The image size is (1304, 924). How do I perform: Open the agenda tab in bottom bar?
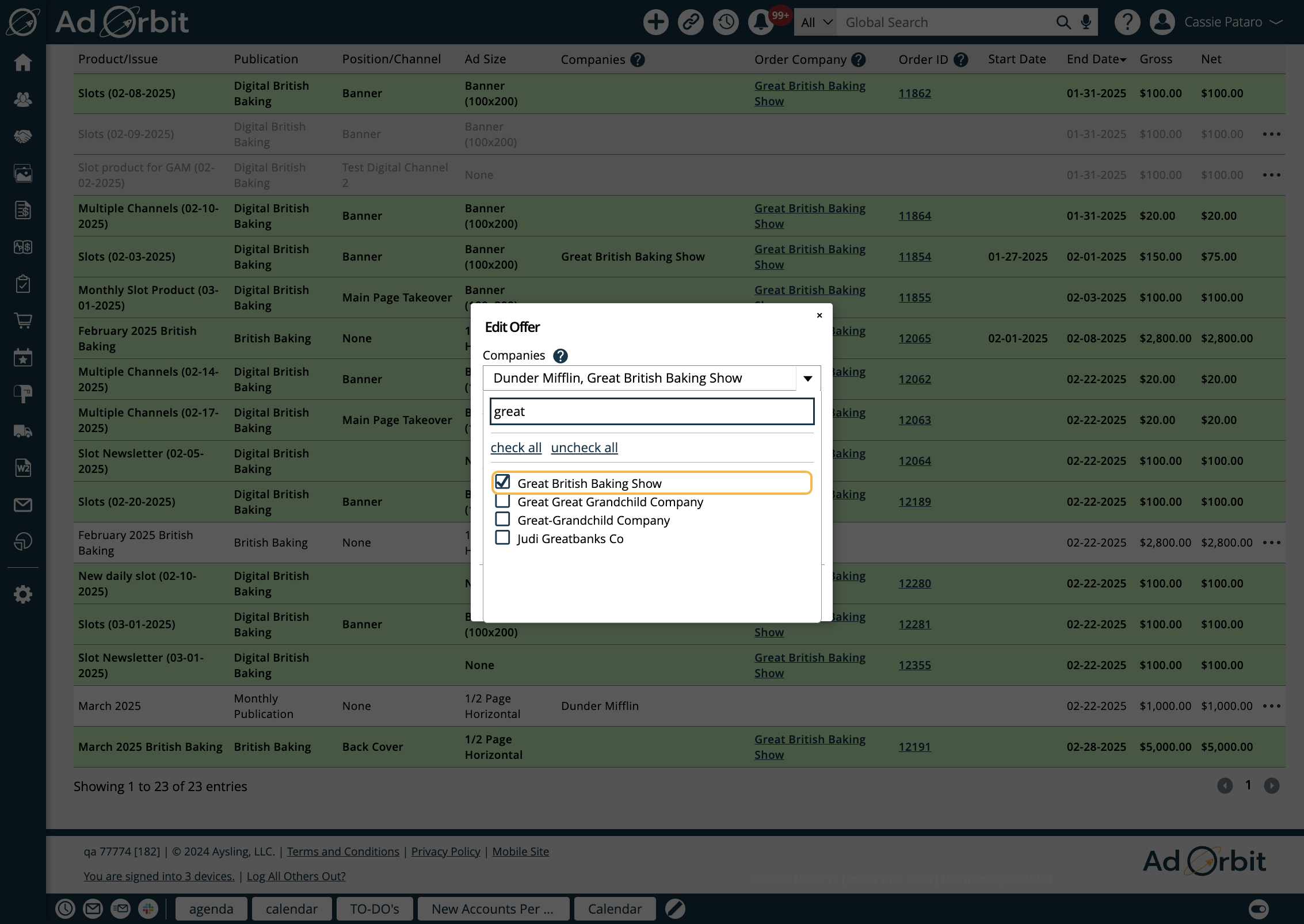[x=211, y=908]
